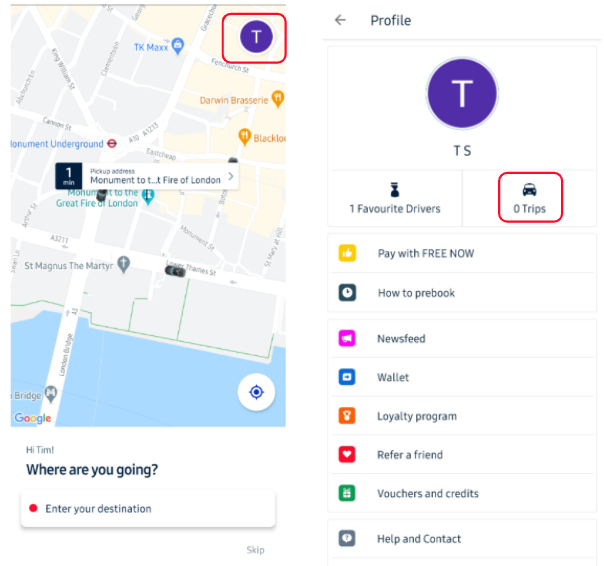Click the Skip link
This screenshot has height=566, width=604.
point(255,550)
